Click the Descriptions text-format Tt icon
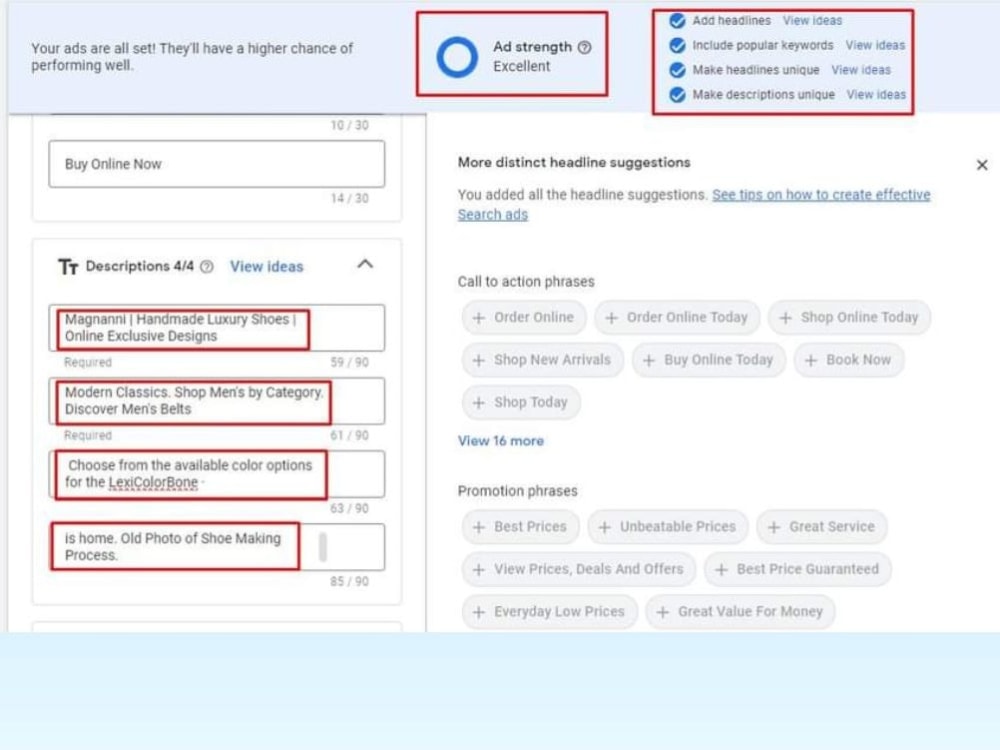 click(68, 267)
